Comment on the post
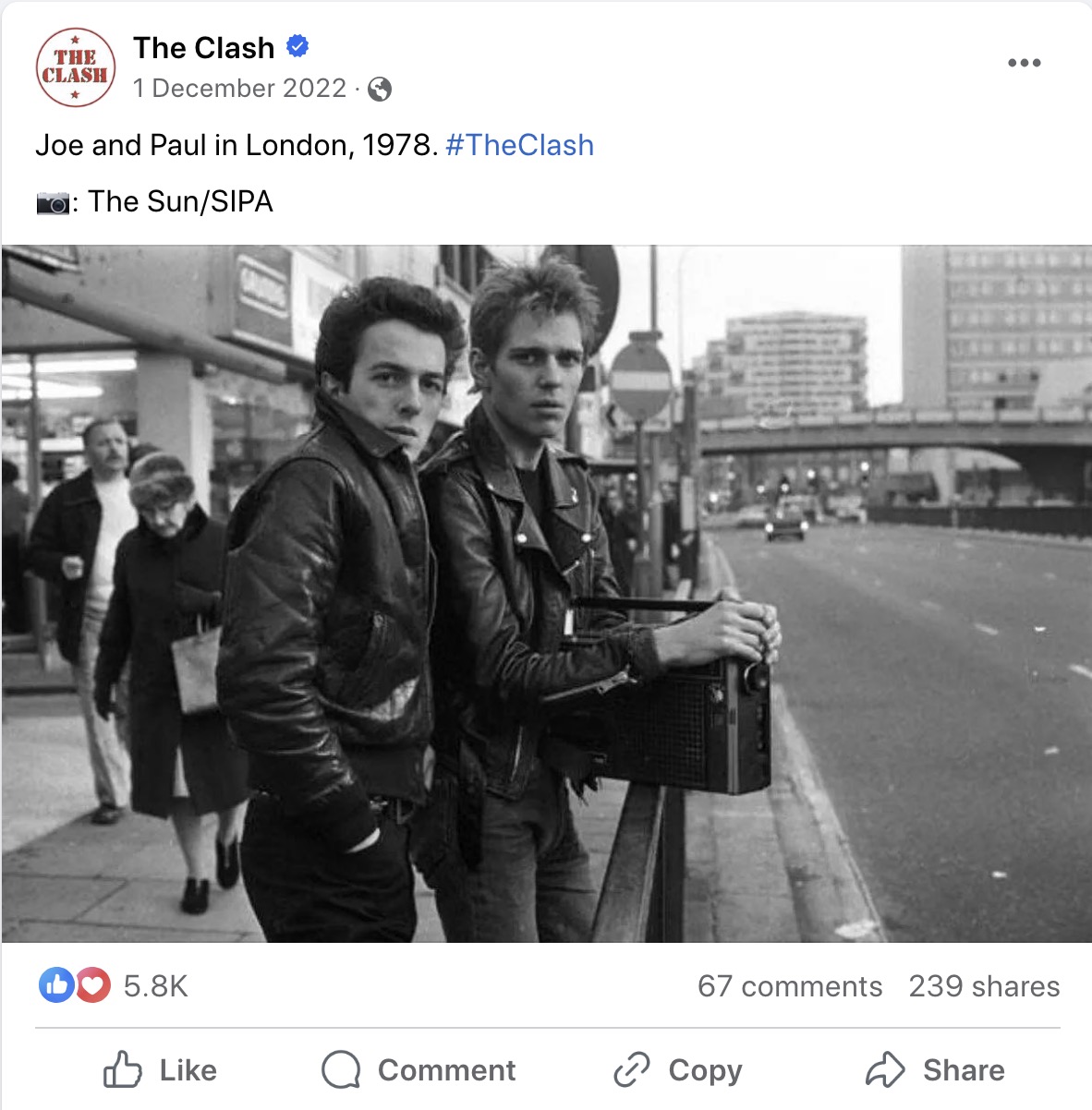 [x=419, y=1070]
